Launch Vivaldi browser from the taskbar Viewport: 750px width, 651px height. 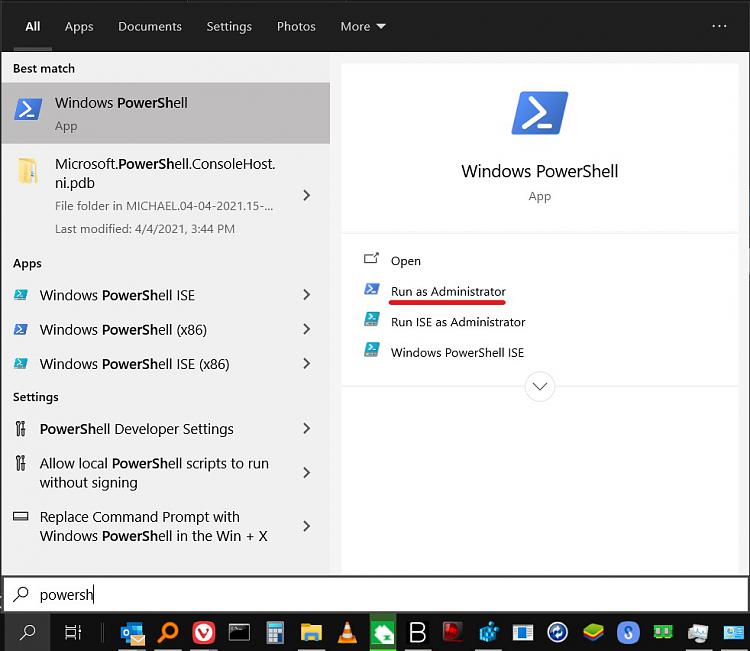204,633
